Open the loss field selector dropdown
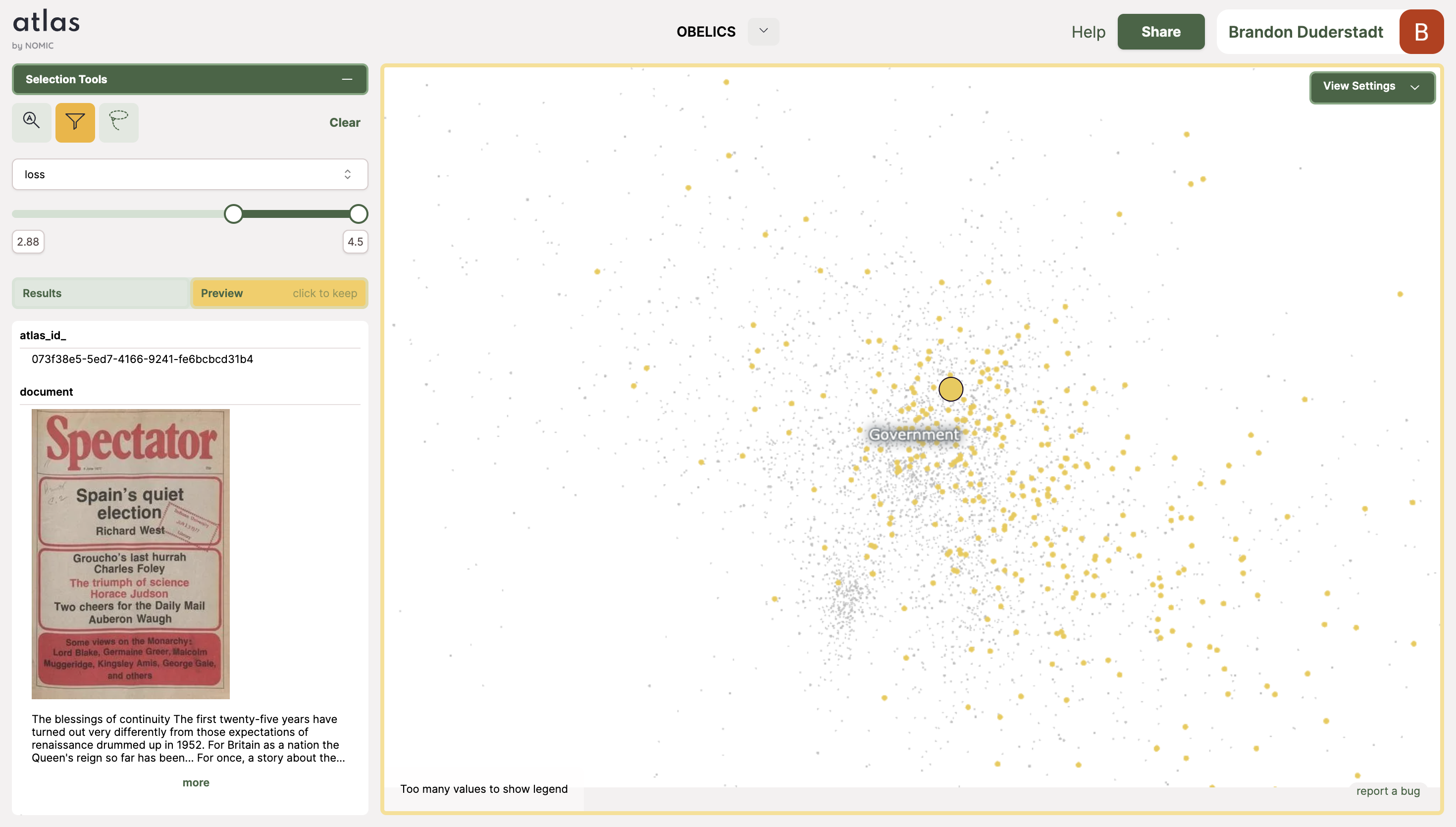The width and height of the screenshot is (1456, 827). tap(190, 174)
